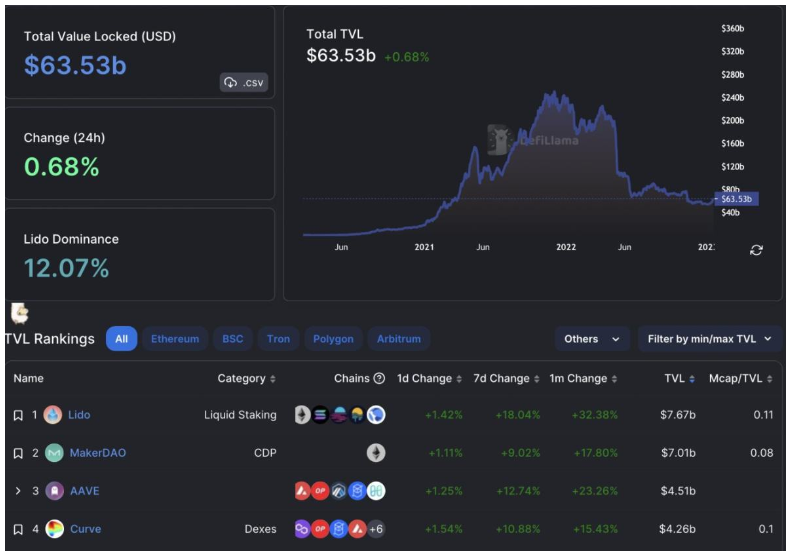The width and height of the screenshot is (791, 555).
Task: Select the All chains filter tab
Action: [x=122, y=339]
